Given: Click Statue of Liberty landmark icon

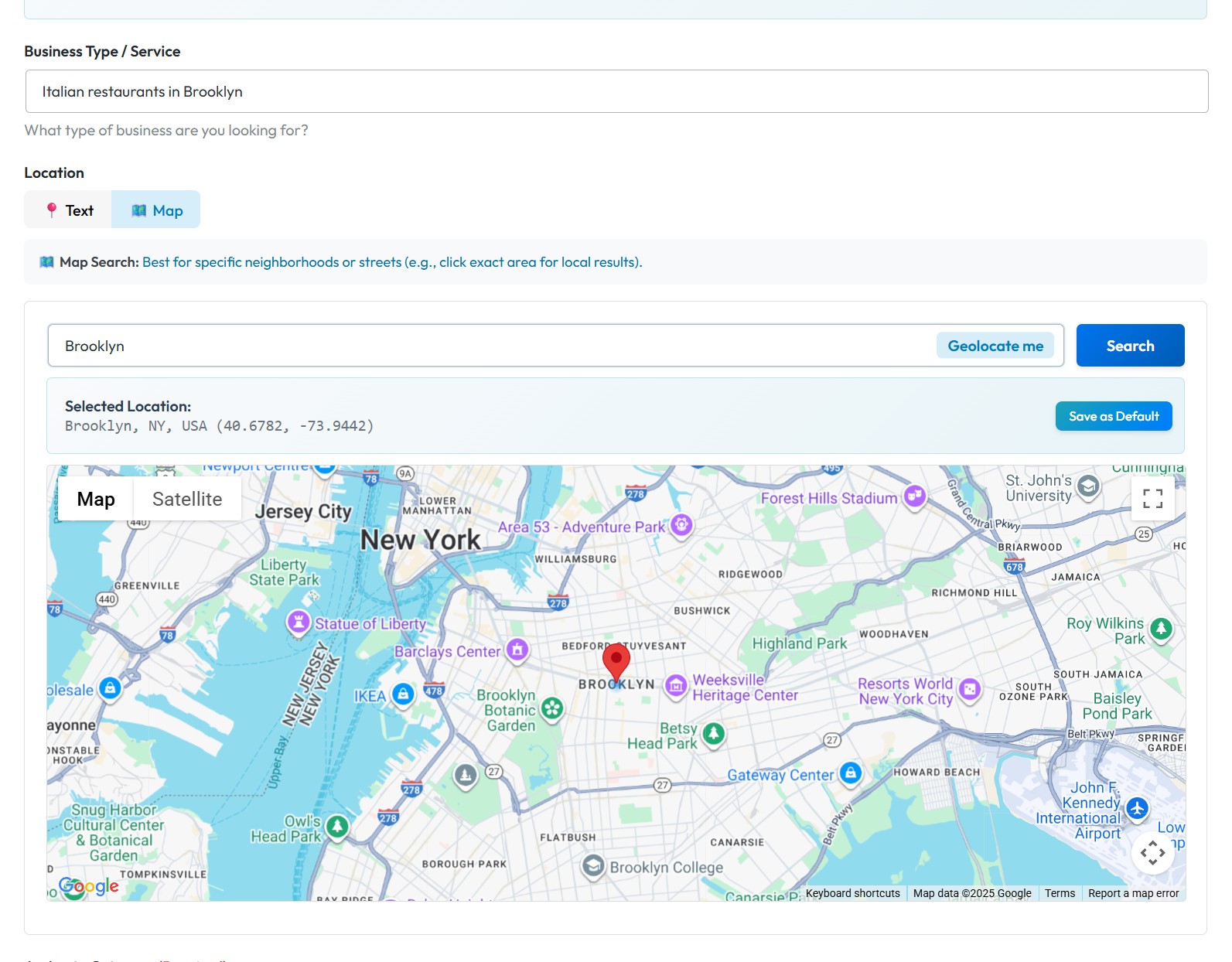Looking at the screenshot, I should point(299,622).
